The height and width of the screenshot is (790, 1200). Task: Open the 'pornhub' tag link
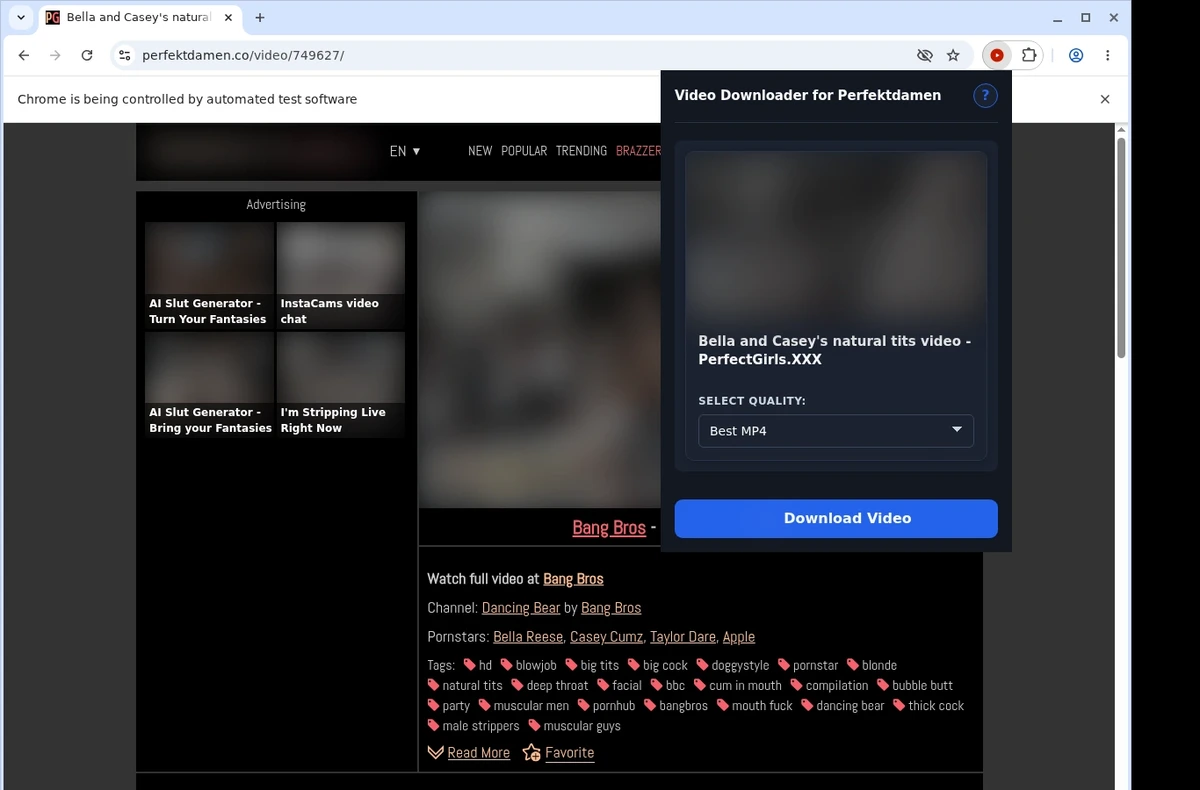point(614,705)
